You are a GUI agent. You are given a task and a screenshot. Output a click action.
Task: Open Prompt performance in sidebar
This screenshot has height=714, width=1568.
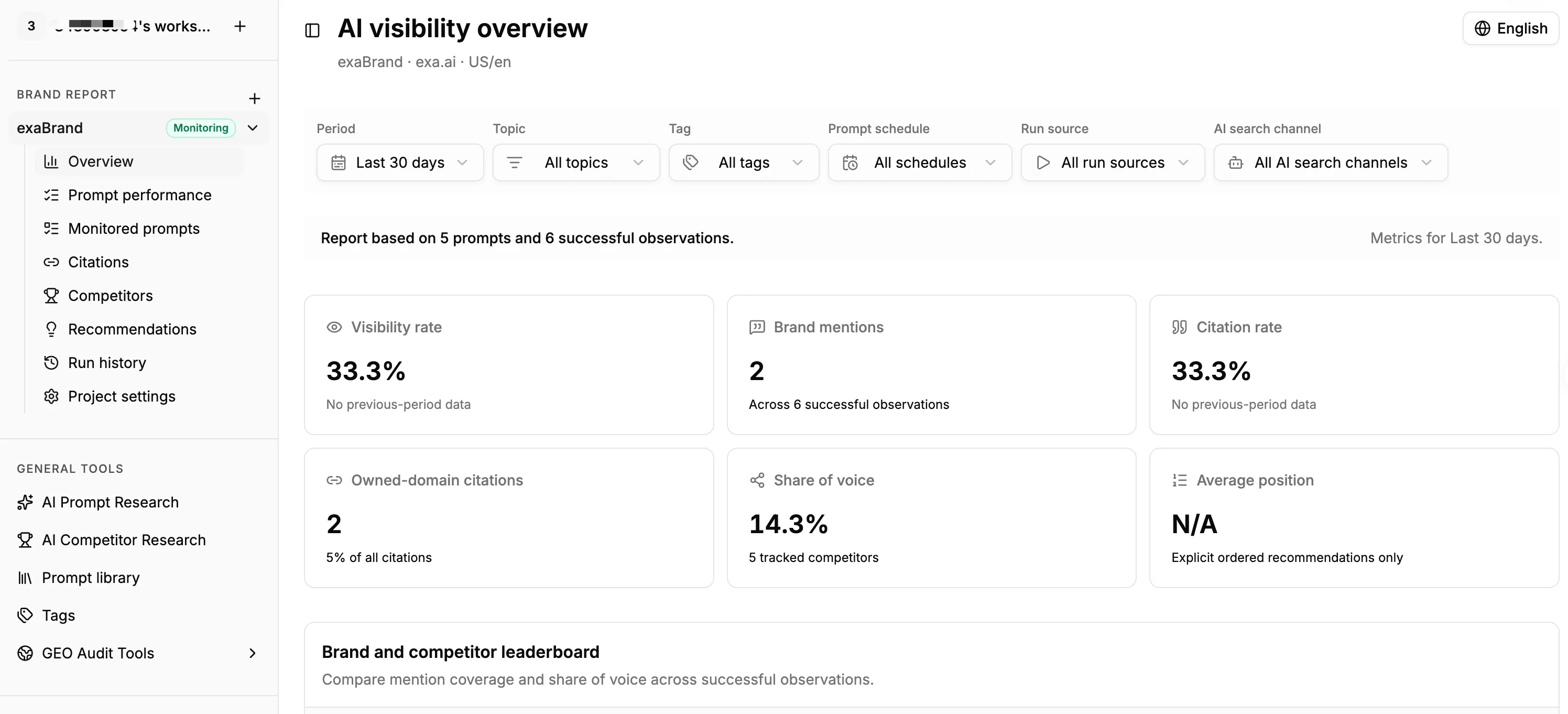tap(139, 195)
